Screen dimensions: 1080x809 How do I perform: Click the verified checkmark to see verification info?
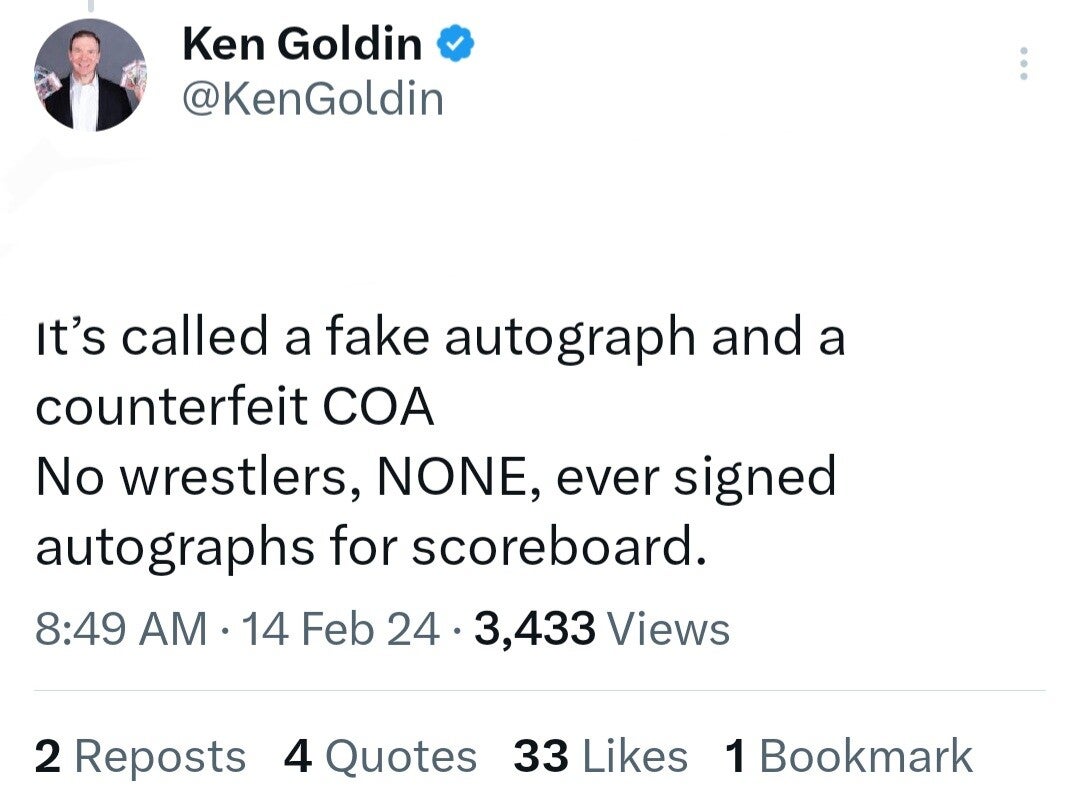pyautogui.click(x=456, y=43)
